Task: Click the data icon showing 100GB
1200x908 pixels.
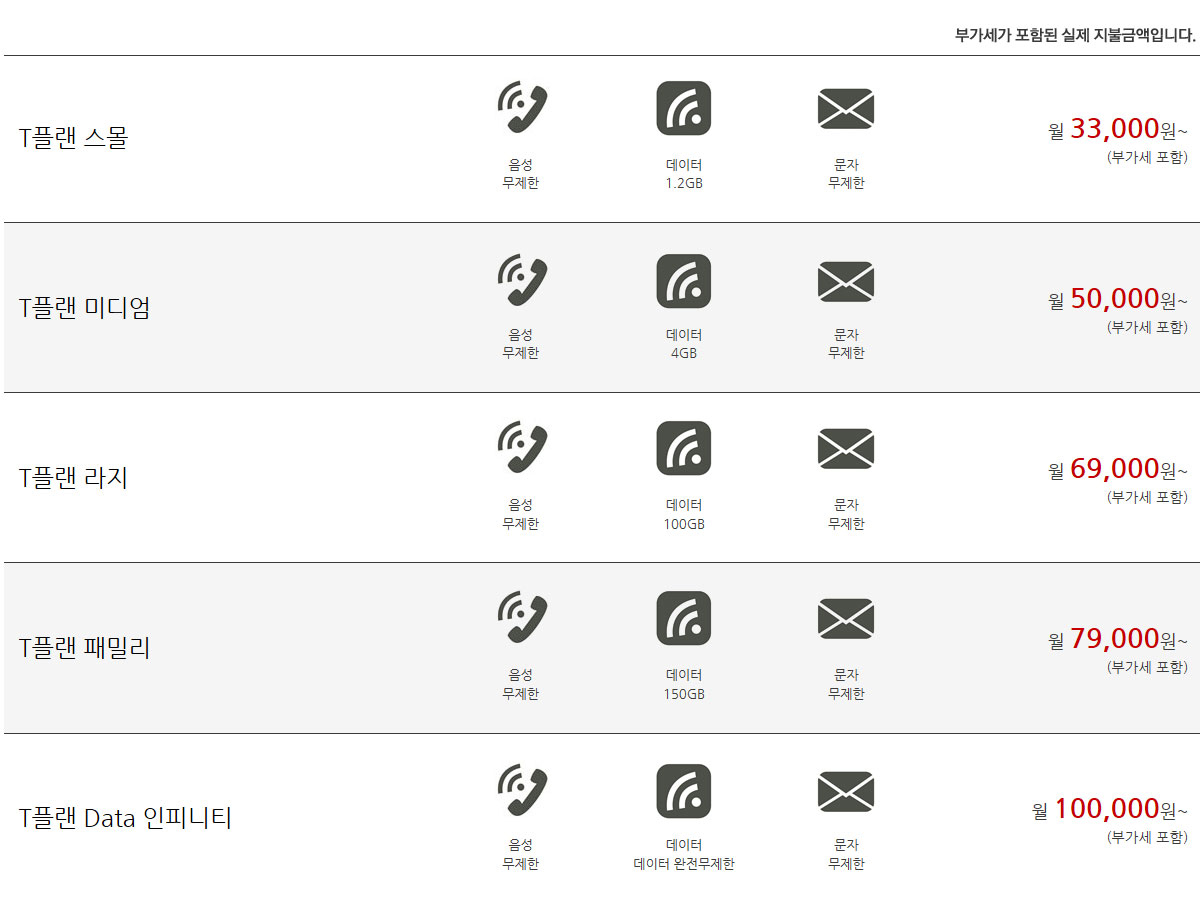Action: point(684,448)
